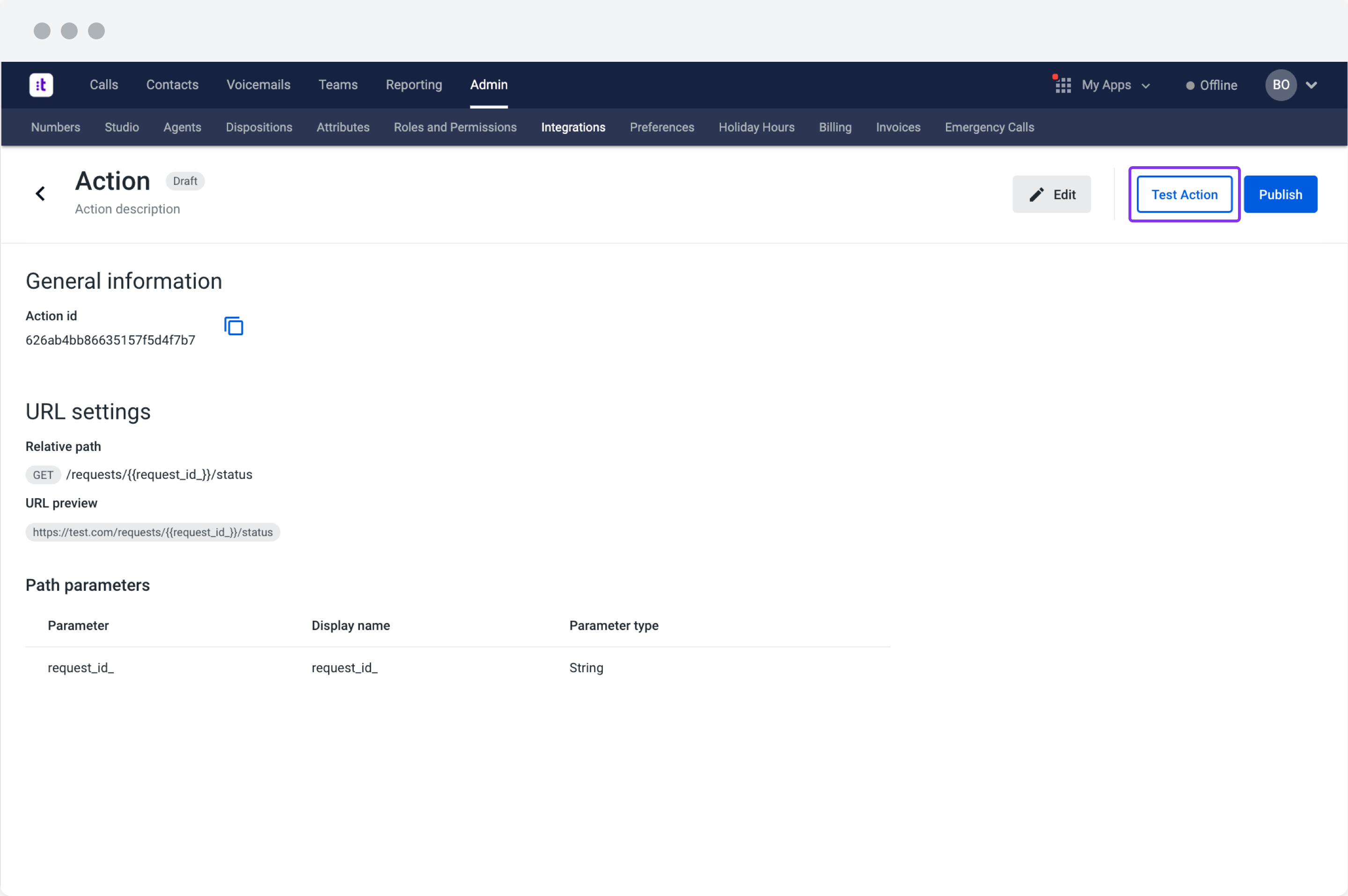Open the Voicemails menu
Viewport: 1348px width, 896px height.
(258, 85)
